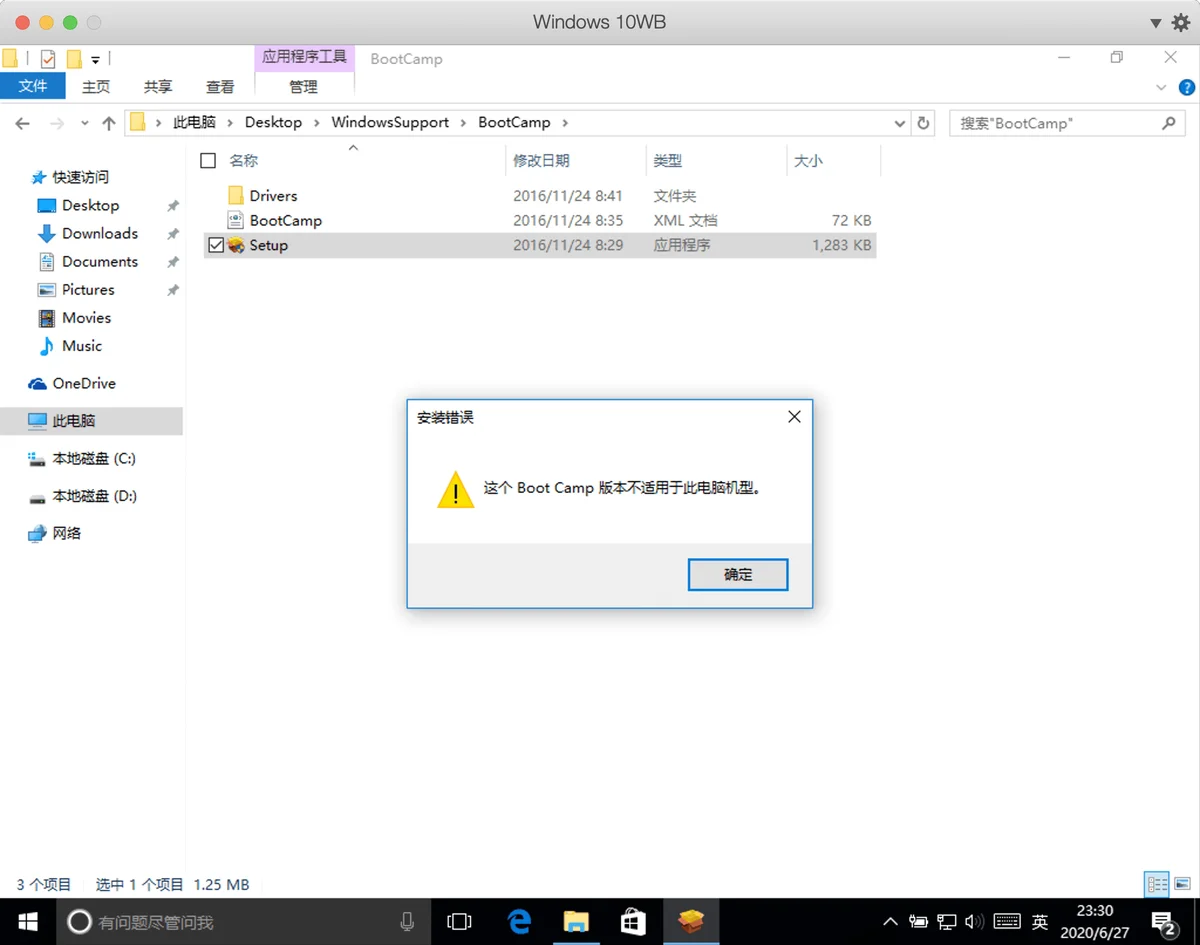Click the search magnifier icon
1200x945 pixels.
(x=1168, y=123)
